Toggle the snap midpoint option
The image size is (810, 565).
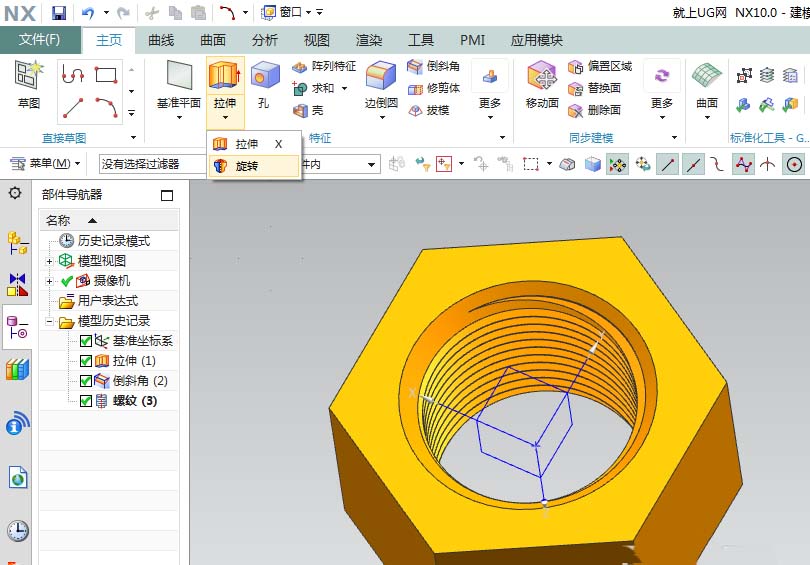pos(693,165)
